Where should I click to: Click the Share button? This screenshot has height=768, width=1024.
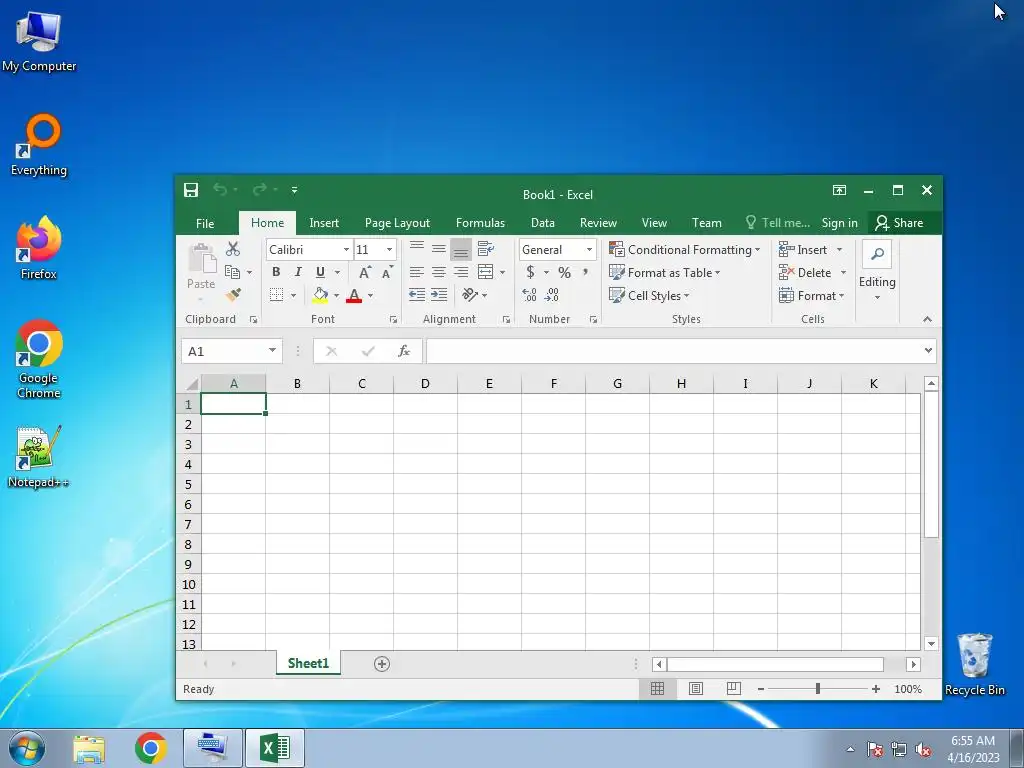(x=900, y=223)
